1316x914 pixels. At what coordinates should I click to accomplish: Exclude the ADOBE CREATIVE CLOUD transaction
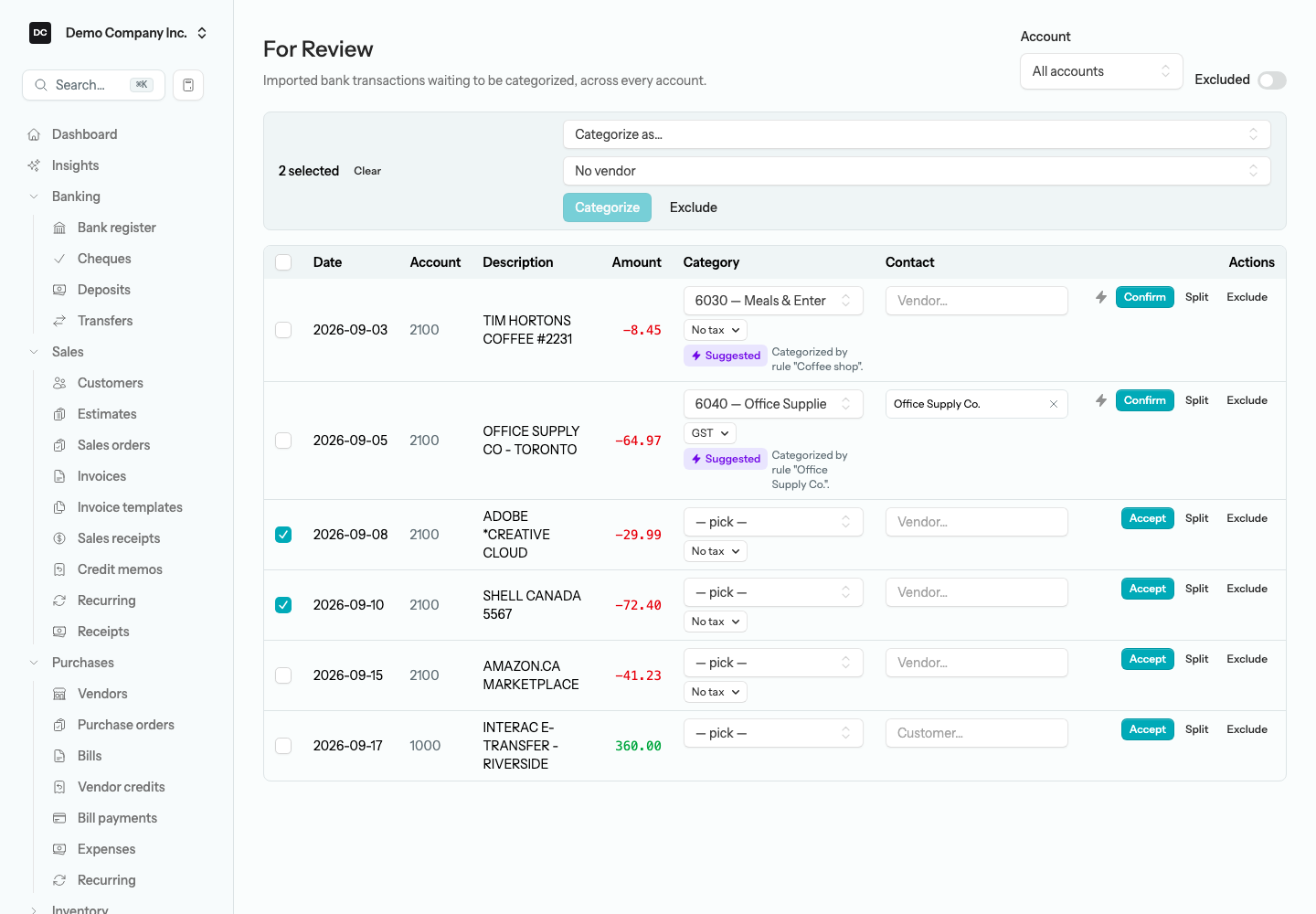pyautogui.click(x=1247, y=518)
